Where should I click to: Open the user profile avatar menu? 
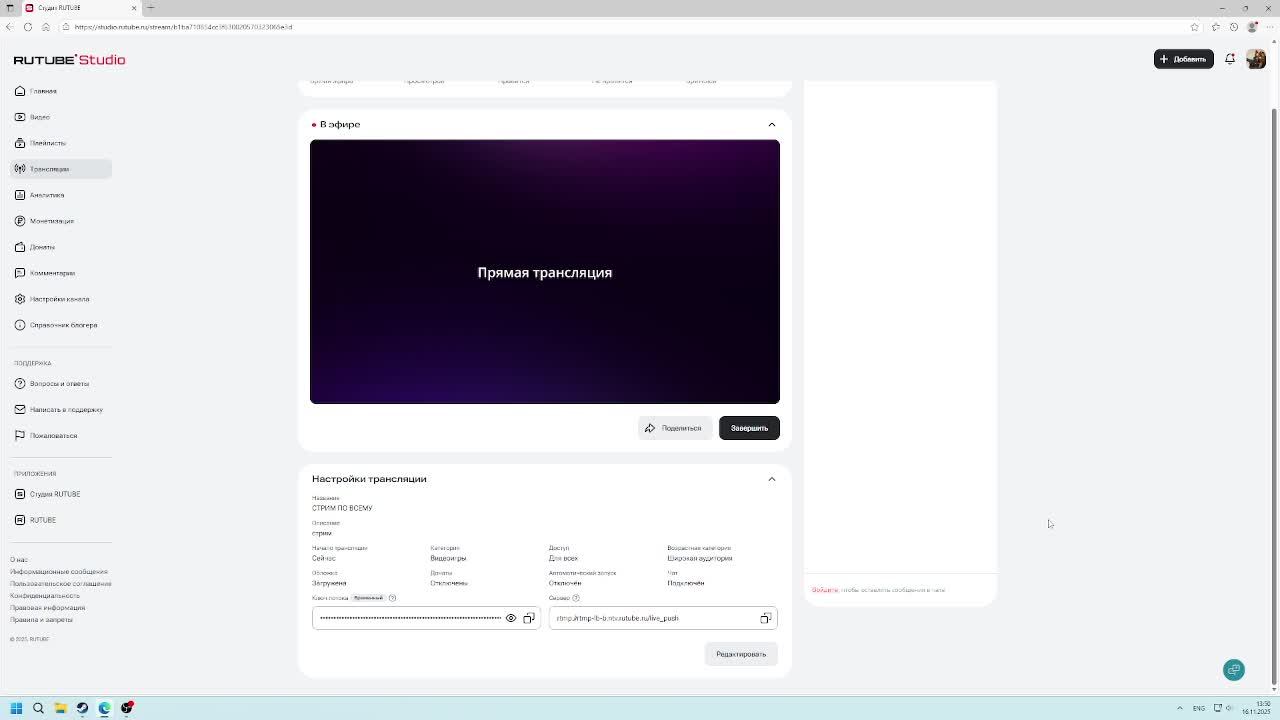click(1256, 59)
